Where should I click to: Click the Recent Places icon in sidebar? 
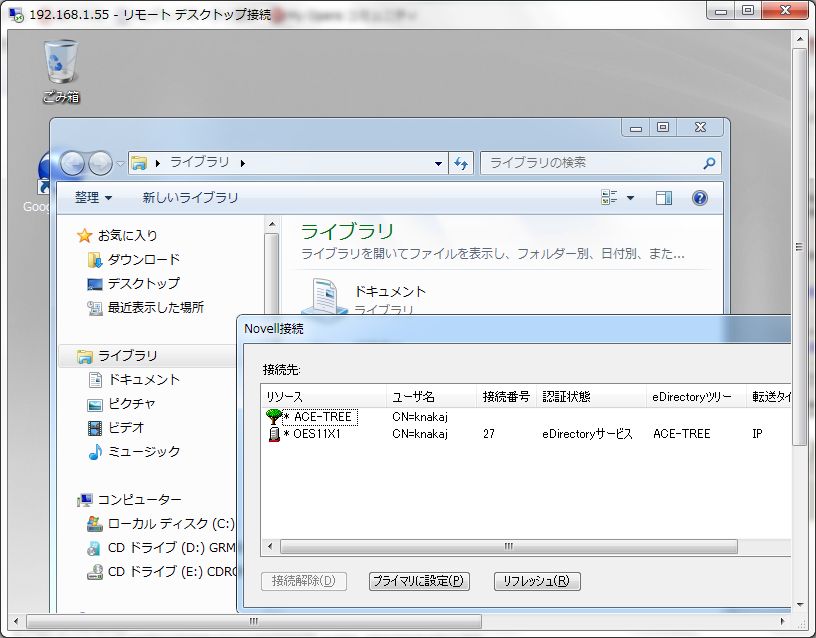click(95, 308)
